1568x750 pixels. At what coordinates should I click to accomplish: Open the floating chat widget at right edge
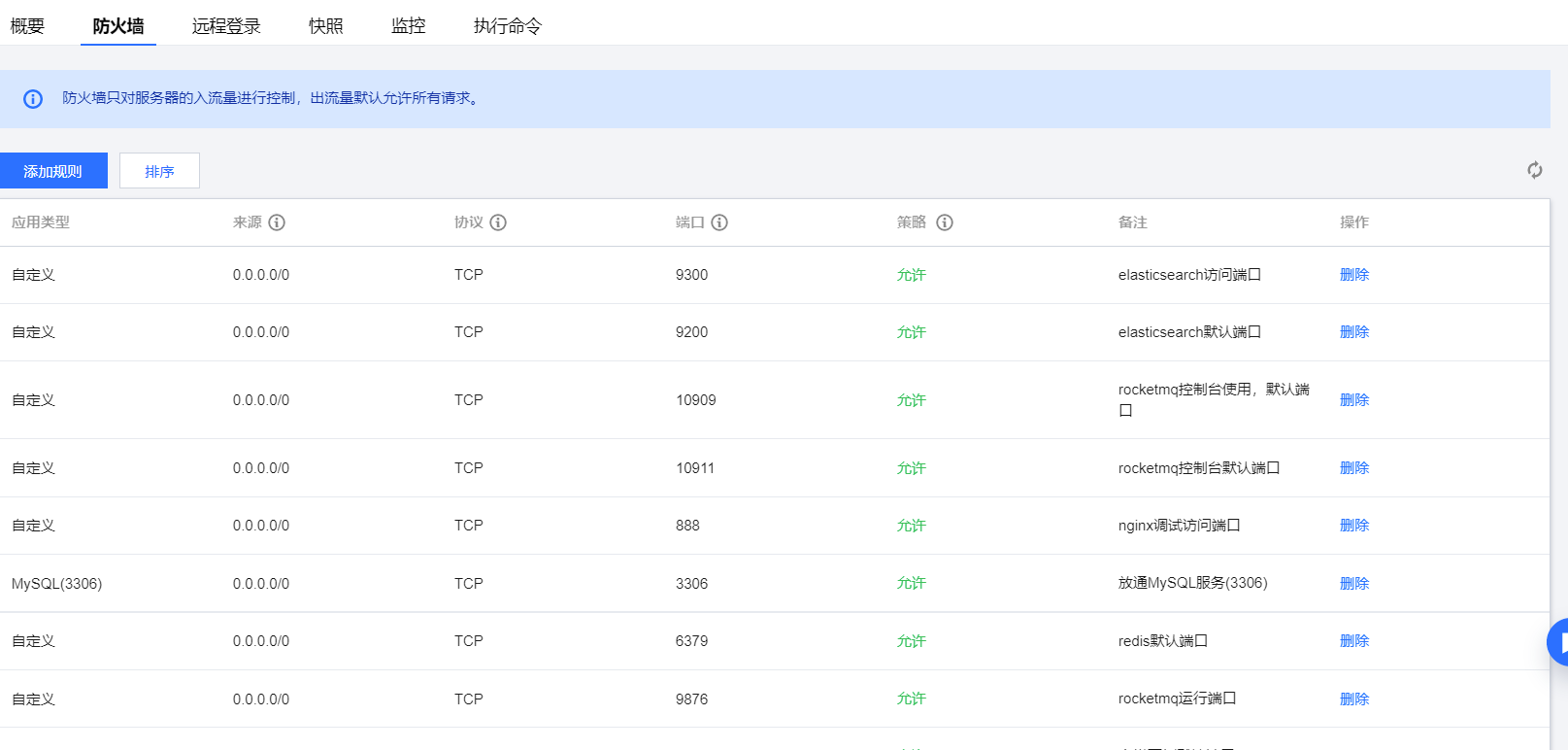click(x=1559, y=641)
